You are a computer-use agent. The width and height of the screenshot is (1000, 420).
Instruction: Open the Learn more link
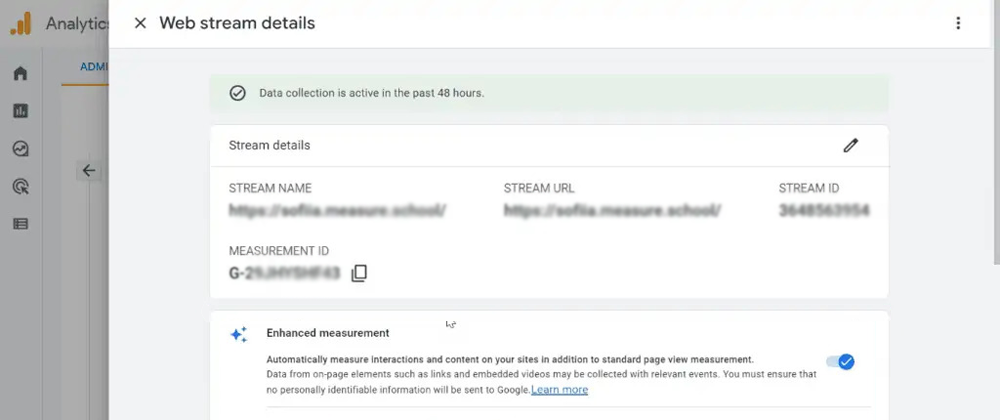(559, 390)
